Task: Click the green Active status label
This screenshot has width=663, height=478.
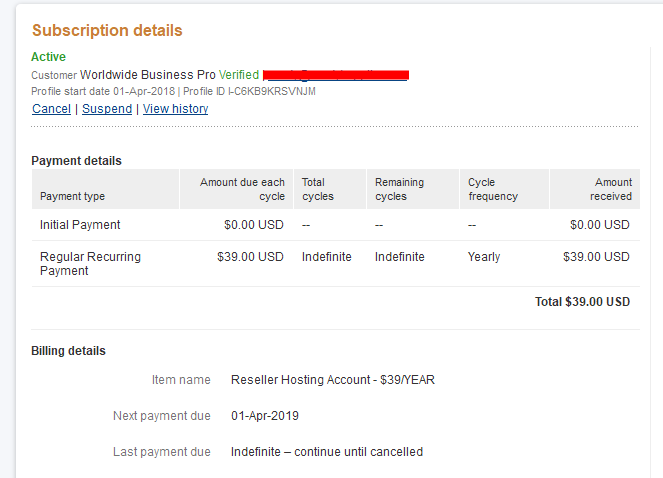Action: [x=49, y=57]
